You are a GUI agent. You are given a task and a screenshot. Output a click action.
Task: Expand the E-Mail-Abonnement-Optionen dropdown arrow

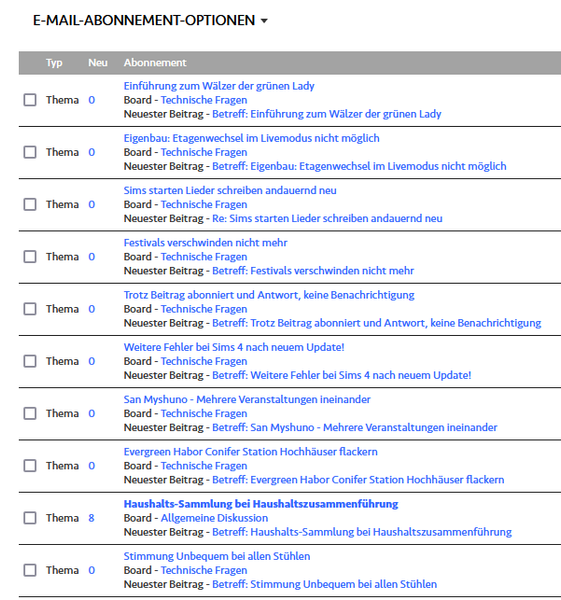click(264, 21)
